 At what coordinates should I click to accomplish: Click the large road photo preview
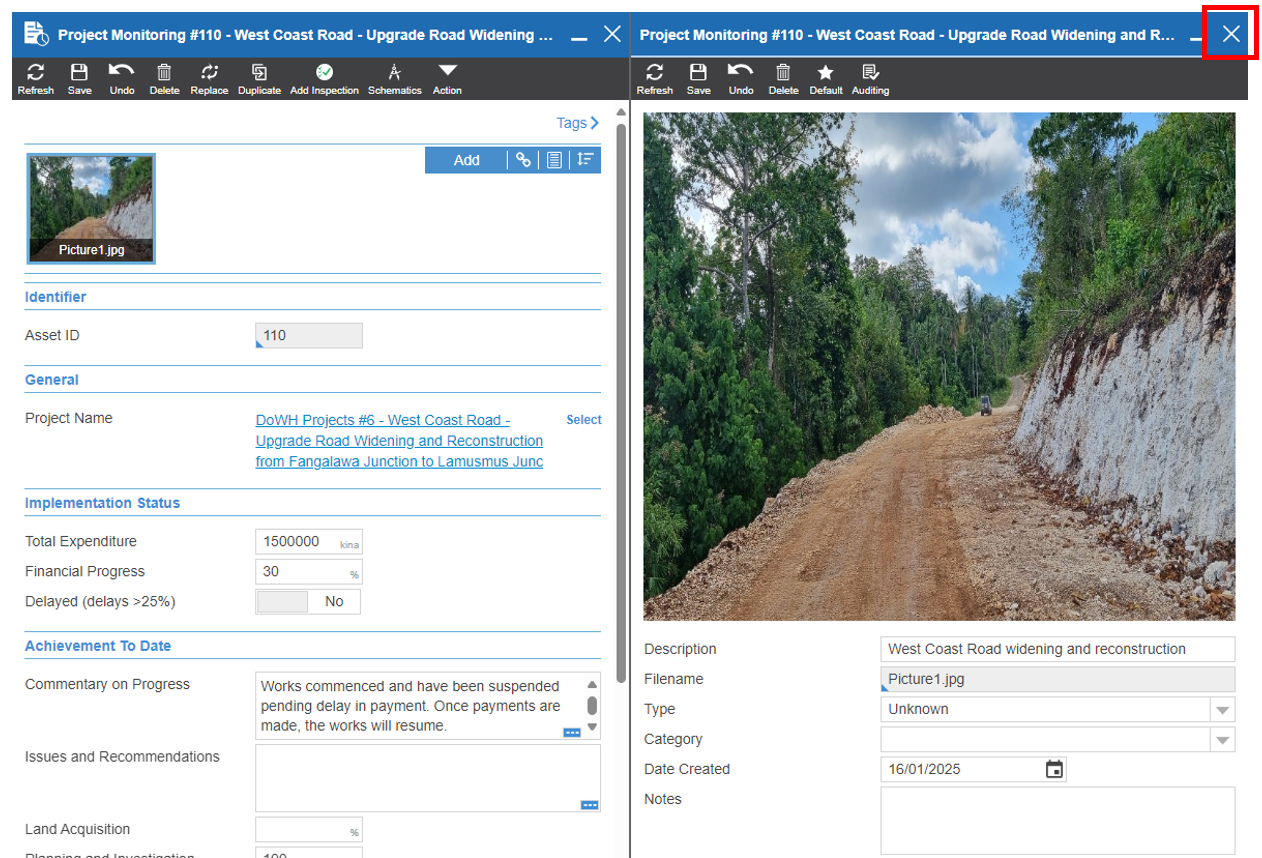point(939,366)
